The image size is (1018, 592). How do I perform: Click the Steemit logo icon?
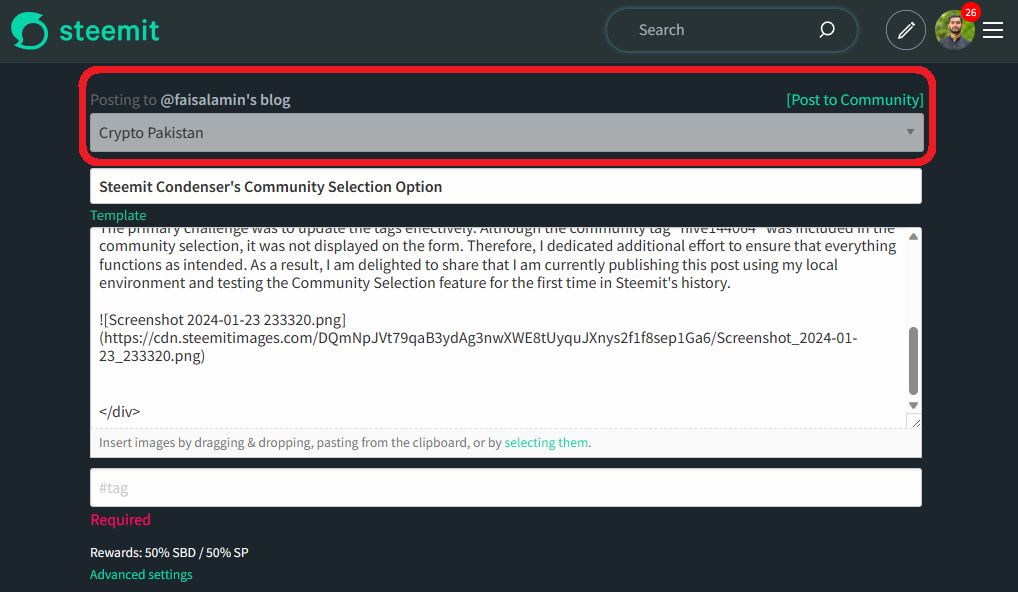tap(29, 31)
